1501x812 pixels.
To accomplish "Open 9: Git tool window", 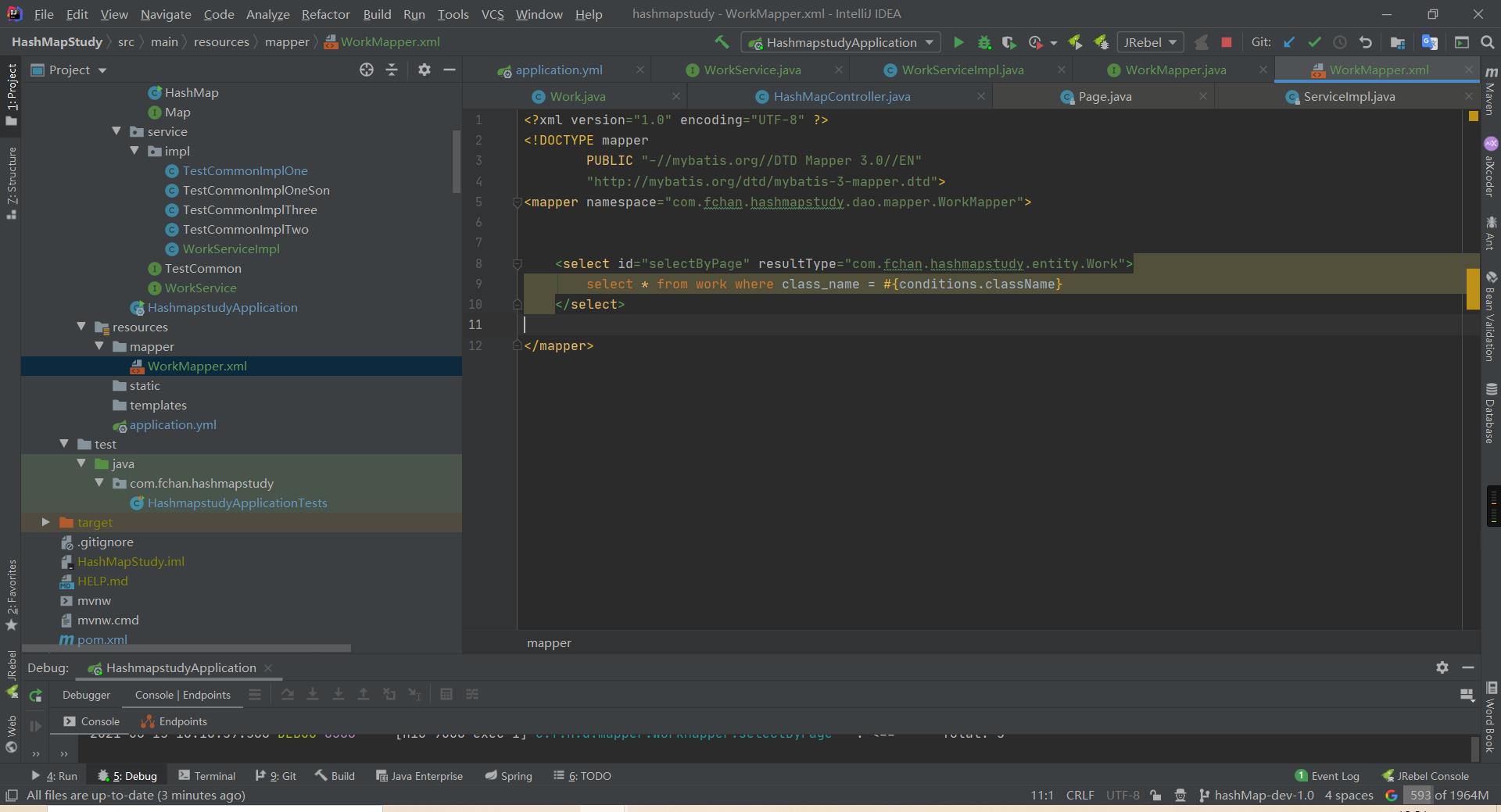I will pyautogui.click(x=276, y=776).
